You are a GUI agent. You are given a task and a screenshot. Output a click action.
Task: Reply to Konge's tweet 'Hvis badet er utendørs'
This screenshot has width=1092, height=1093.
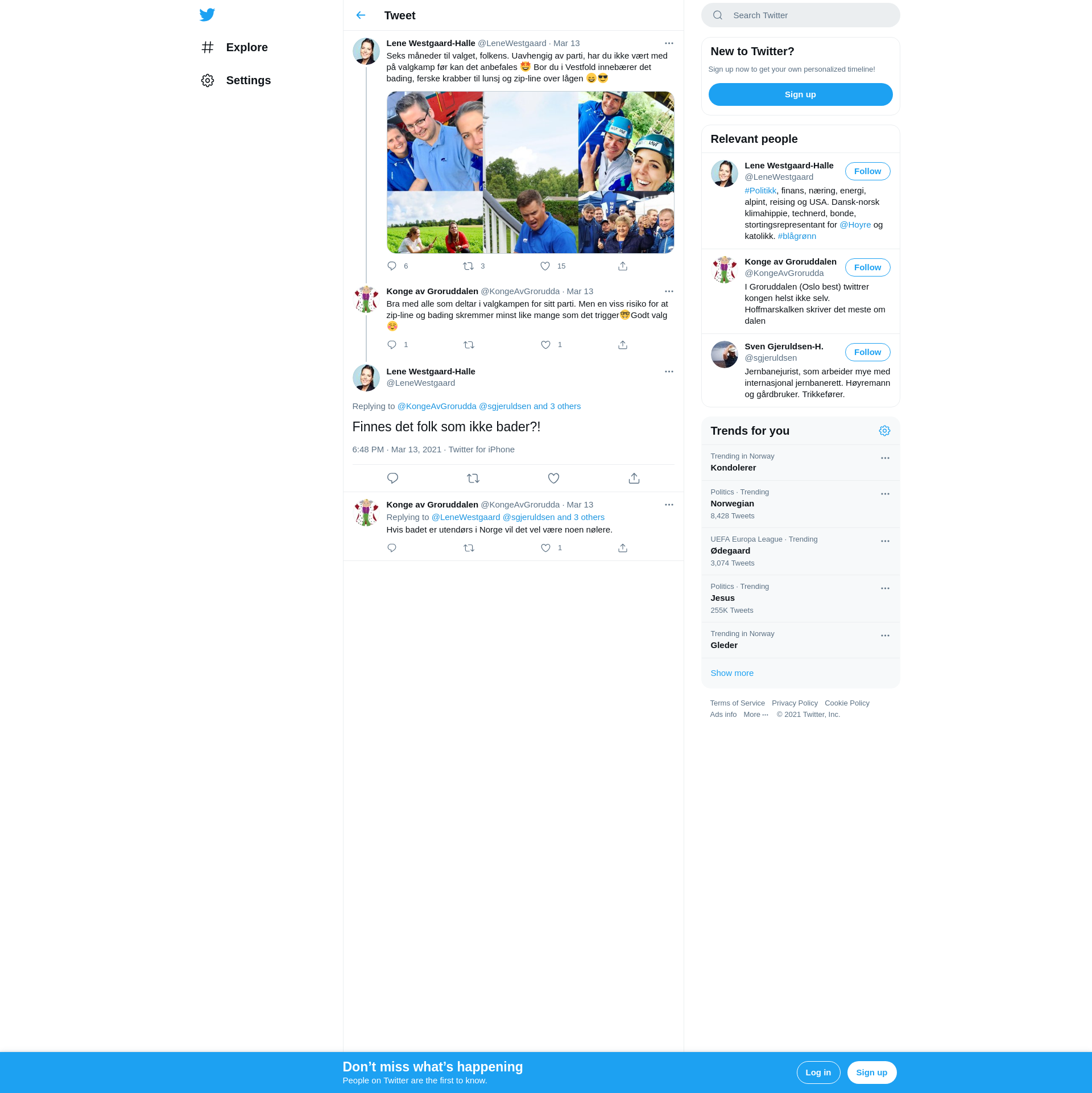click(x=392, y=548)
